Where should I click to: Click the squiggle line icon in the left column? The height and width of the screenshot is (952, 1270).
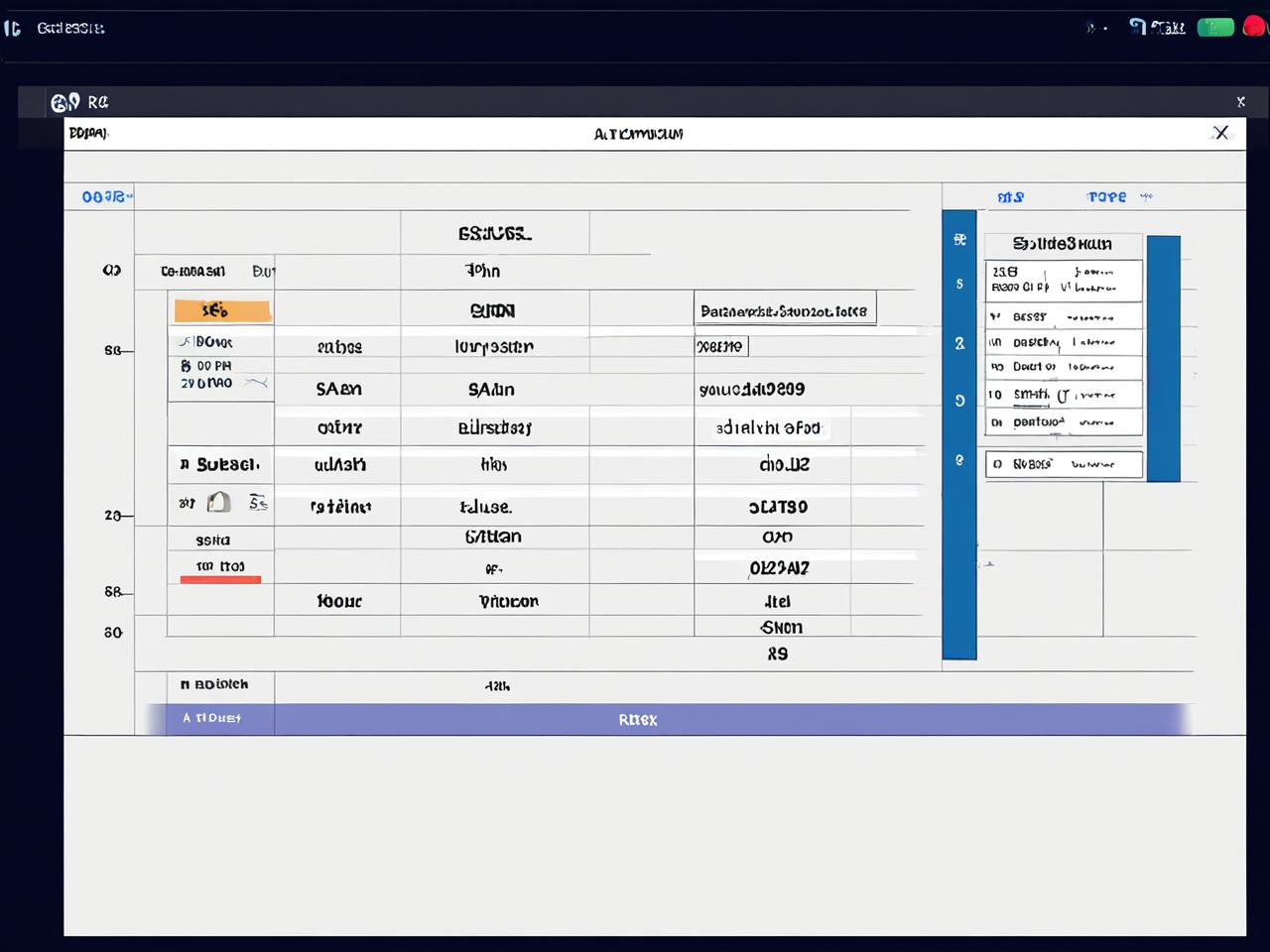[x=256, y=383]
